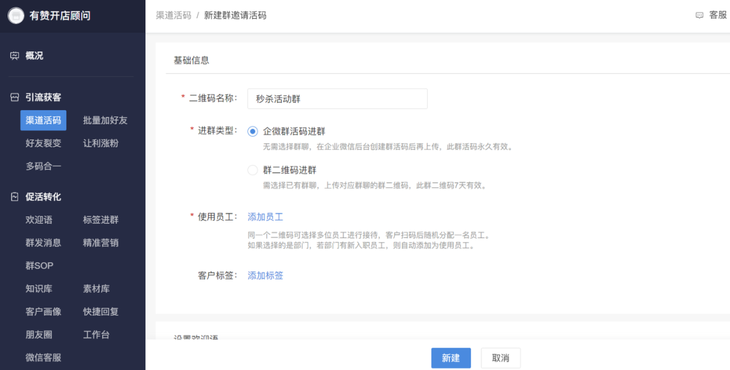Open 微信客服 in the sidebar
Screen dimensions: 730x370
pyautogui.click(x=43, y=357)
